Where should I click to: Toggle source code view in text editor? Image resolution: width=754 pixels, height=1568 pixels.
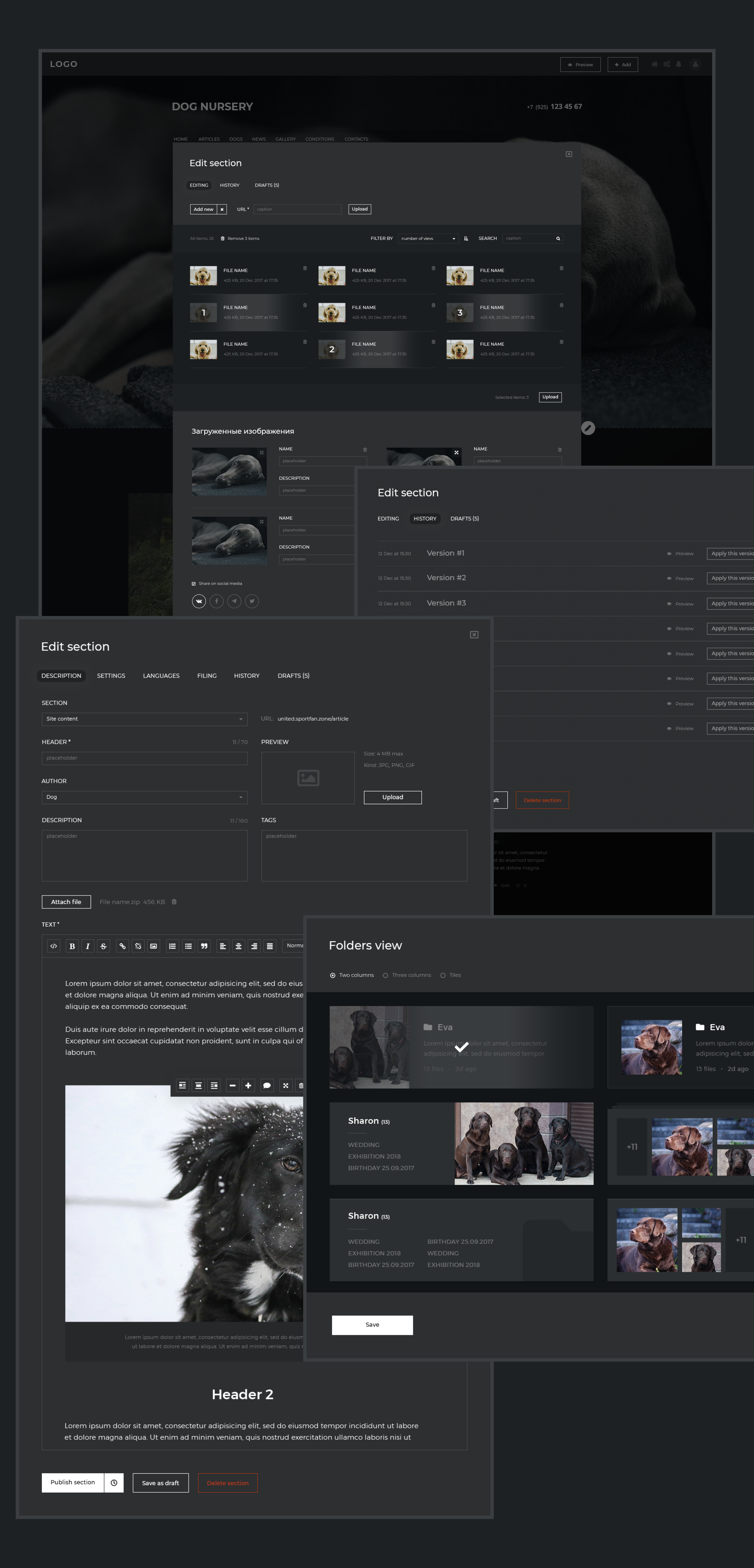pyautogui.click(x=54, y=946)
